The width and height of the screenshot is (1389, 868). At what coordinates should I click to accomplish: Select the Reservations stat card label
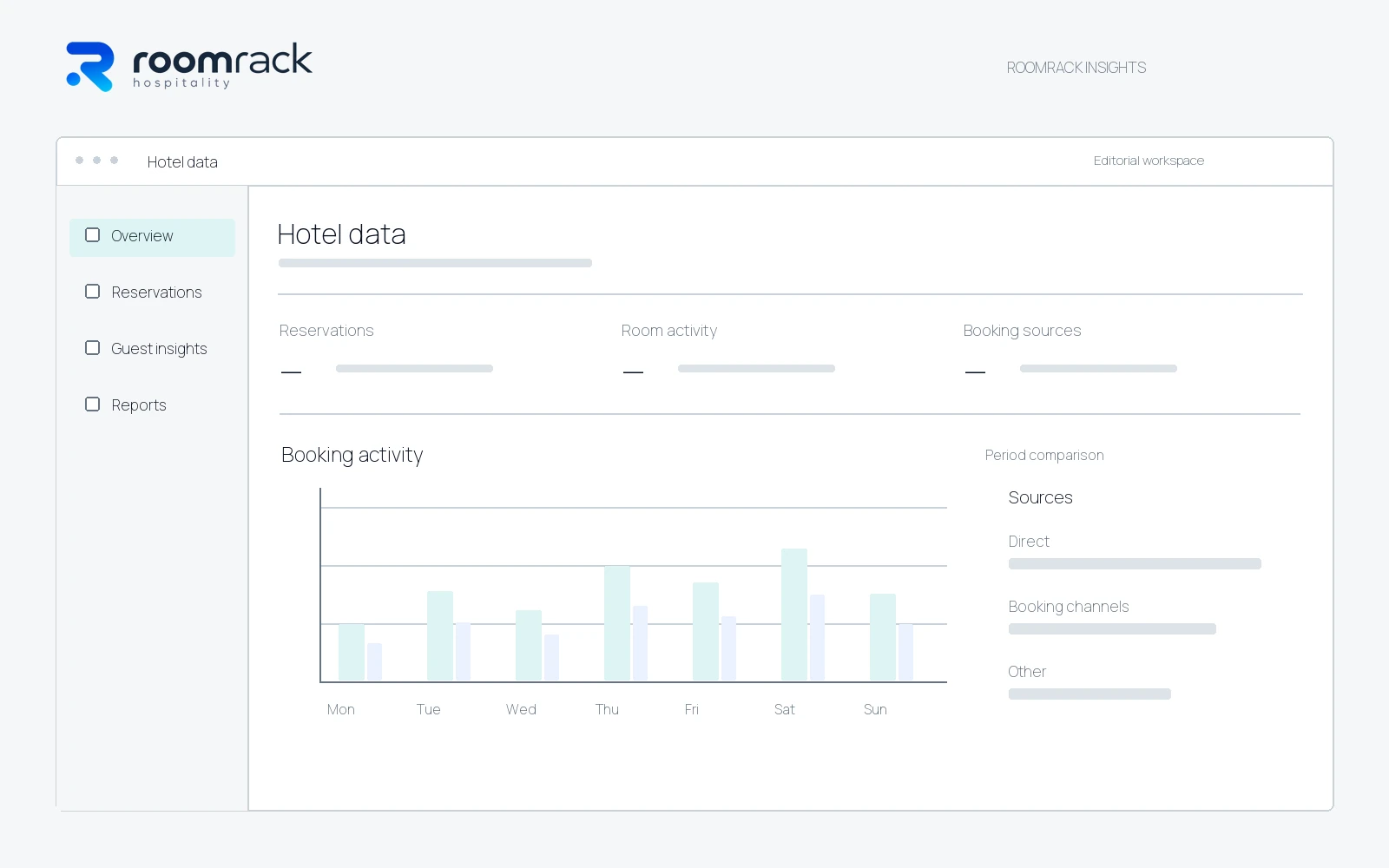pos(326,331)
